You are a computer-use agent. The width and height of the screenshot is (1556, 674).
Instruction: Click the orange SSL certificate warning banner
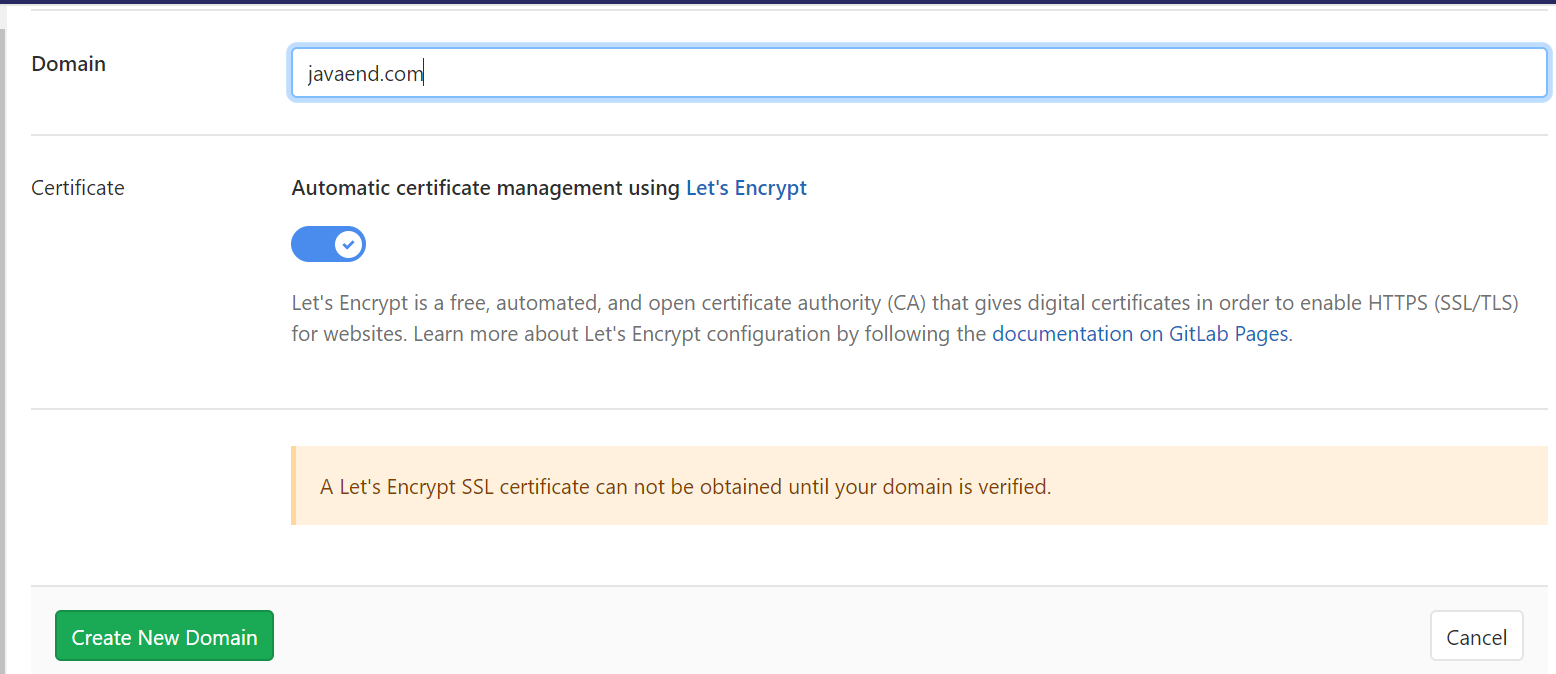tap(920, 486)
